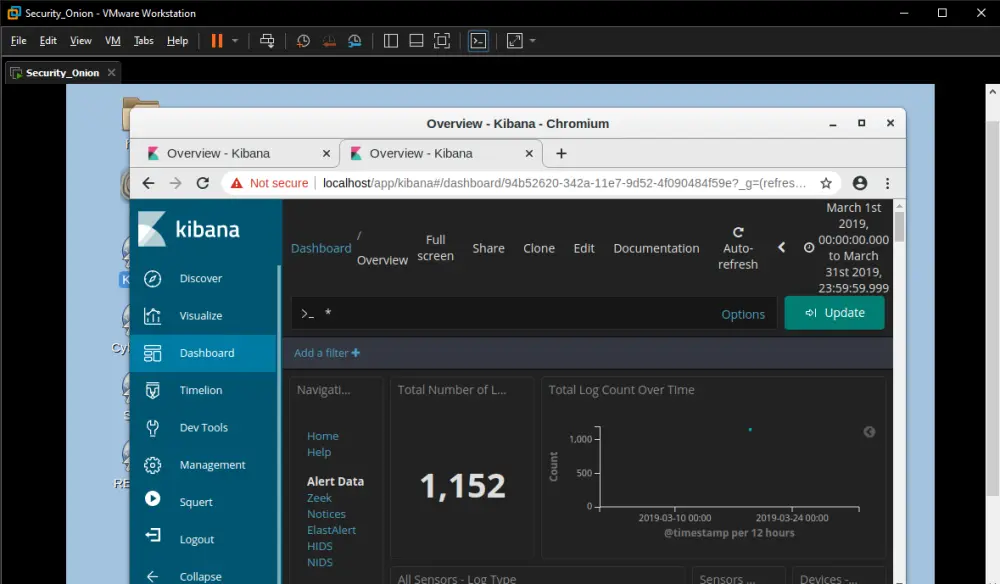Click the Kibana page scrollbar

899,227
